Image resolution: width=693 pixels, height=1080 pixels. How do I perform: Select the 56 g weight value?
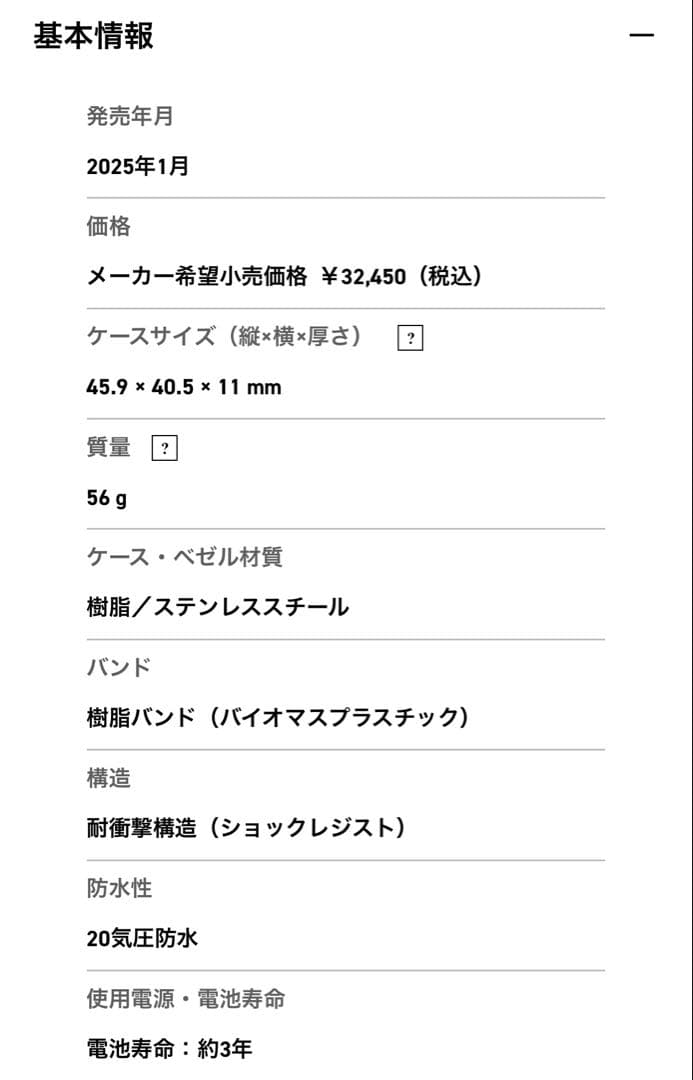tap(106, 497)
